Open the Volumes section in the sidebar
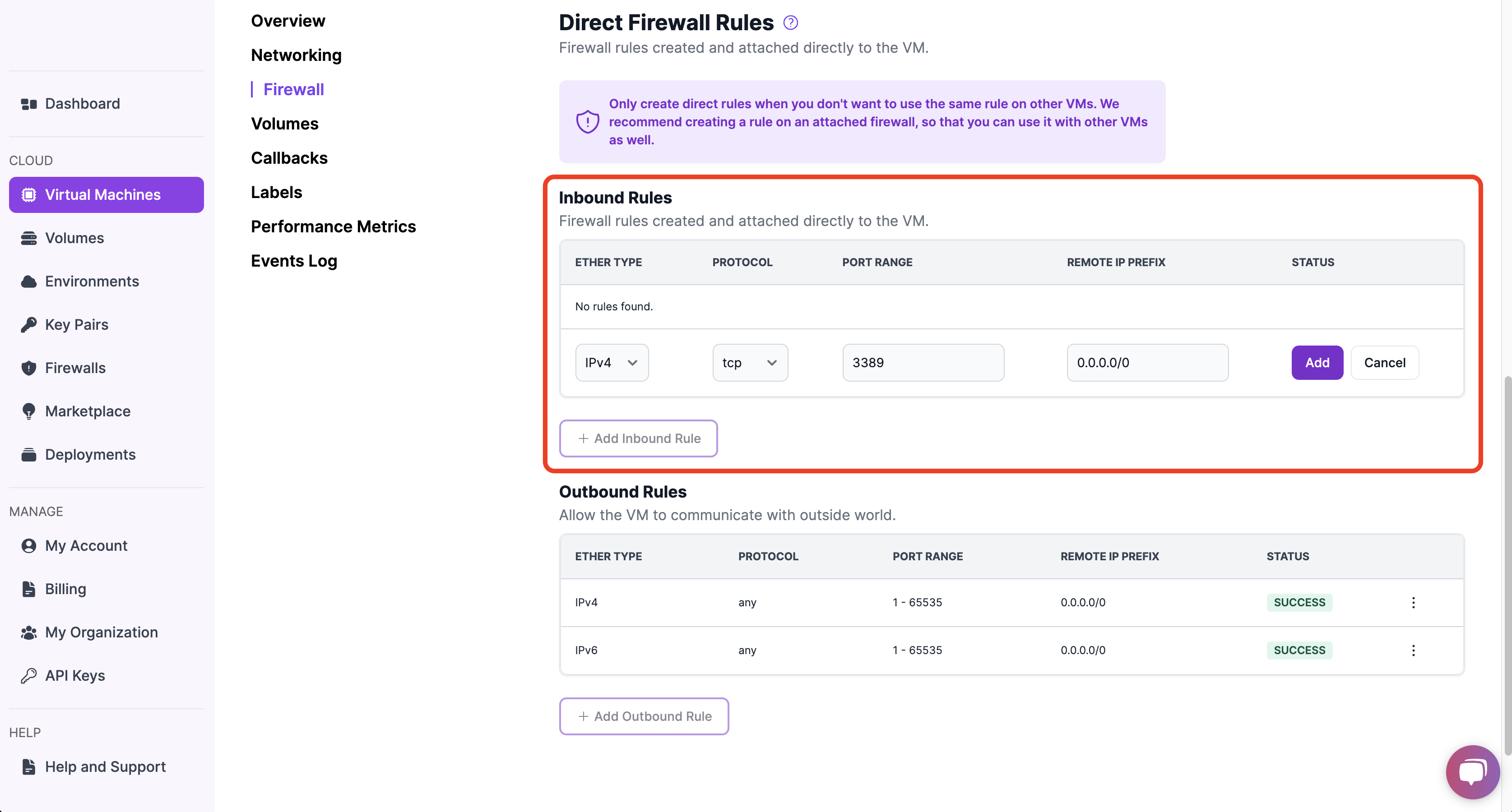 74,238
